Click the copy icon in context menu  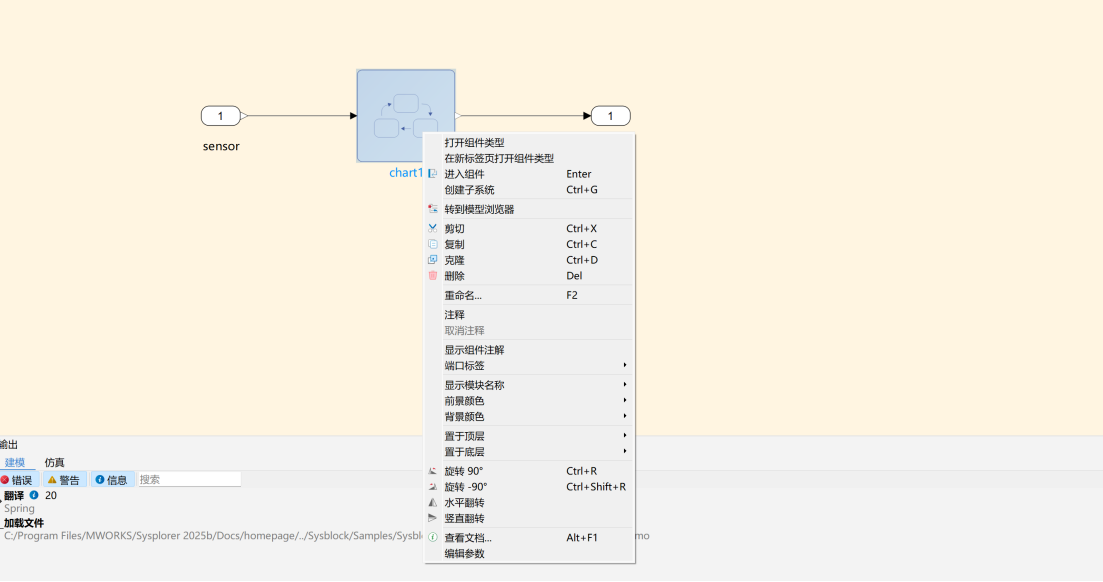[x=433, y=244]
